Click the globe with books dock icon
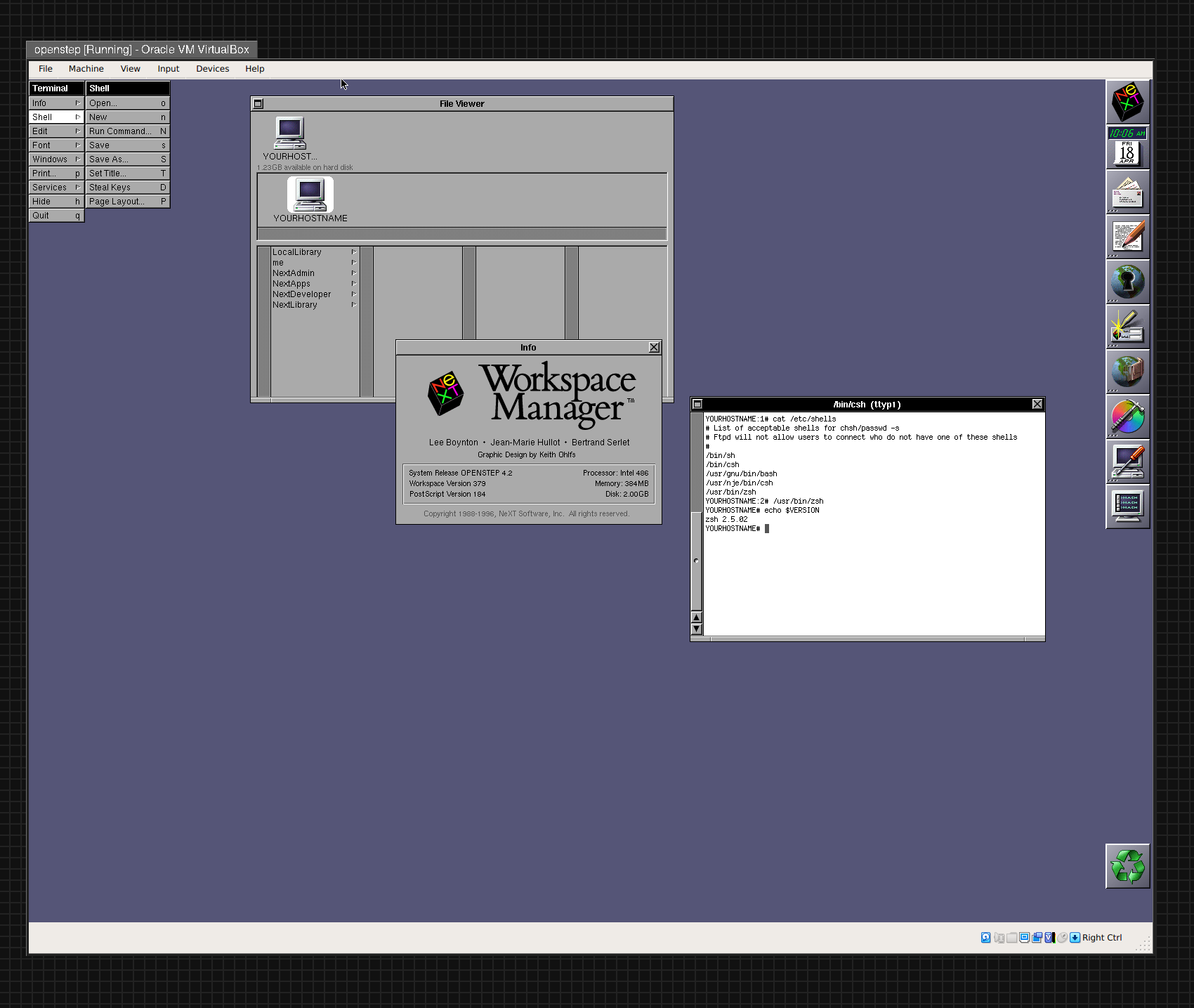This screenshot has height=1008, width=1194. point(1127,372)
